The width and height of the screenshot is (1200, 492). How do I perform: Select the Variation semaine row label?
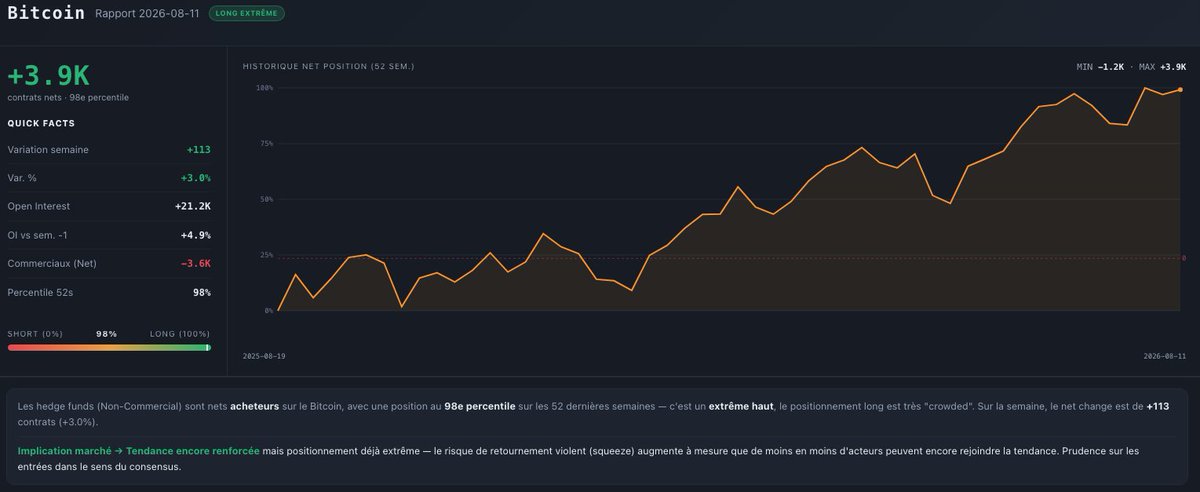(48, 150)
